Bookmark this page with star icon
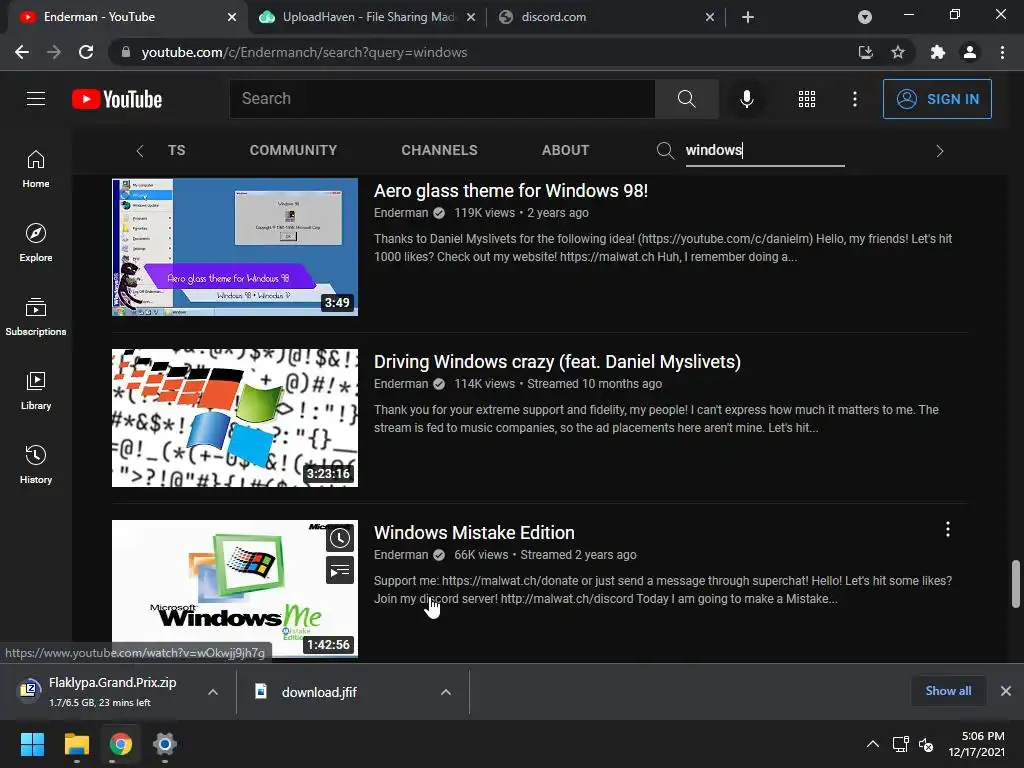Screen dimensions: 1024x768 pos(898,52)
